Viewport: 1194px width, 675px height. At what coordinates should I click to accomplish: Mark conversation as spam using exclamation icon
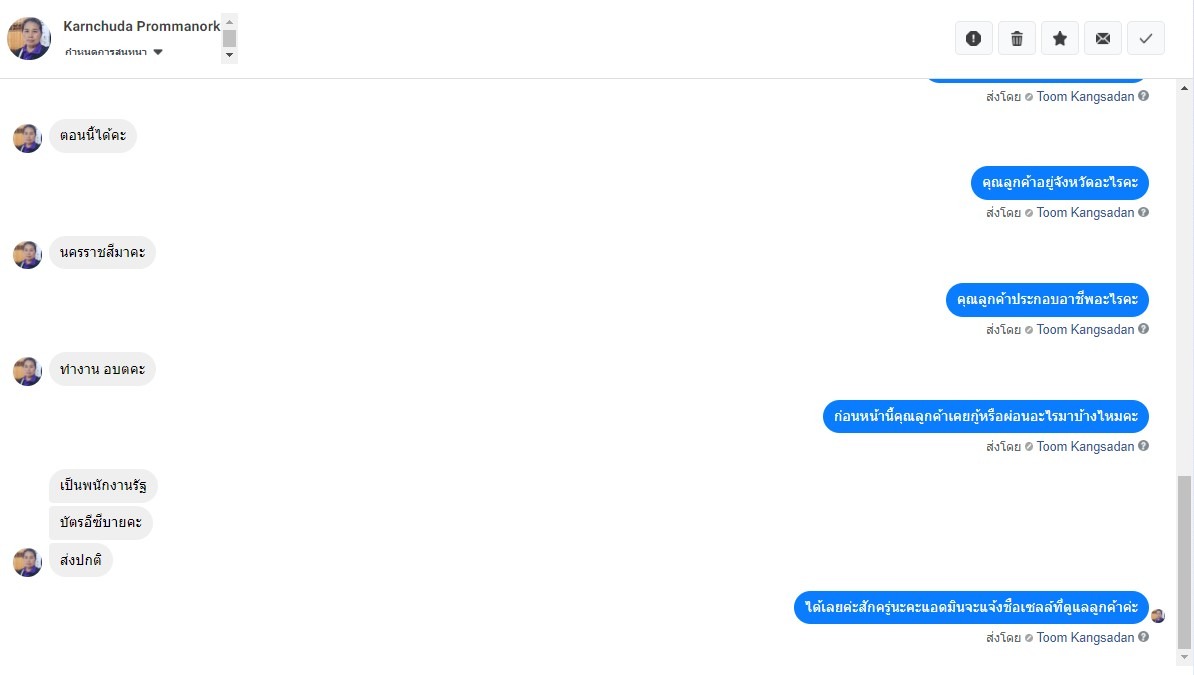pyautogui.click(x=973, y=38)
